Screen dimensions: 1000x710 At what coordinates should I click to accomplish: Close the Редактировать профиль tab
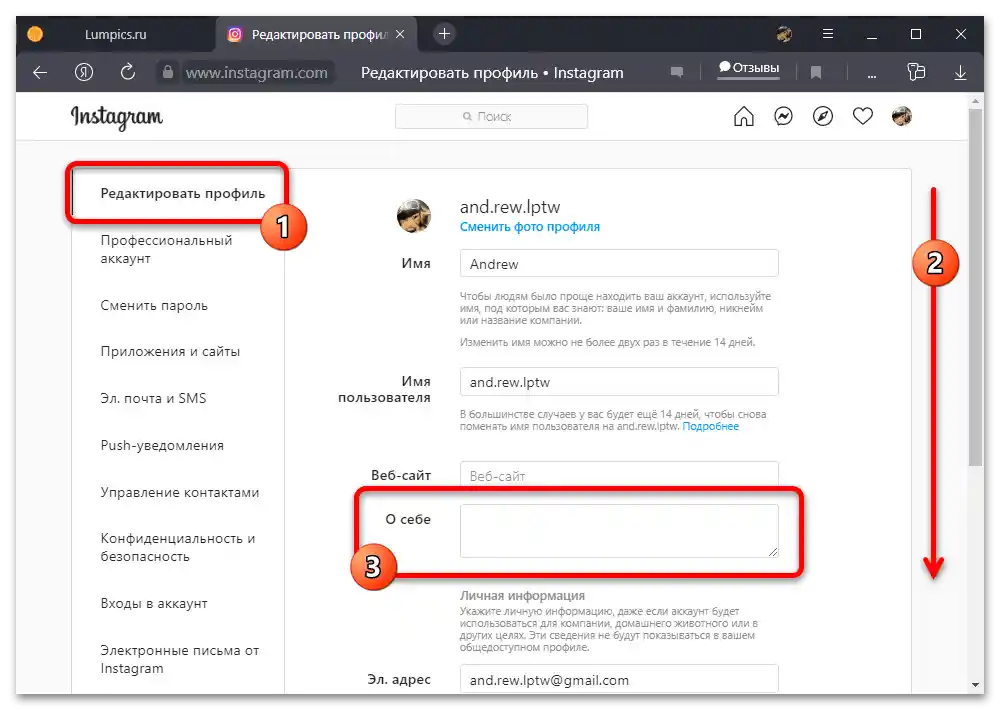pos(400,34)
